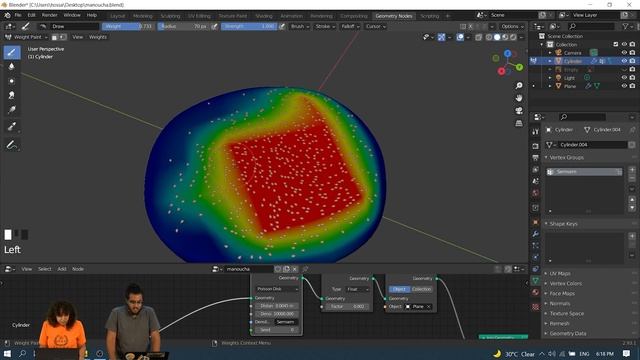Image resolution: width=640 pixels, height=360 pixels.
Task: Move vertex group down arrow
Action: tap(632, 208)
